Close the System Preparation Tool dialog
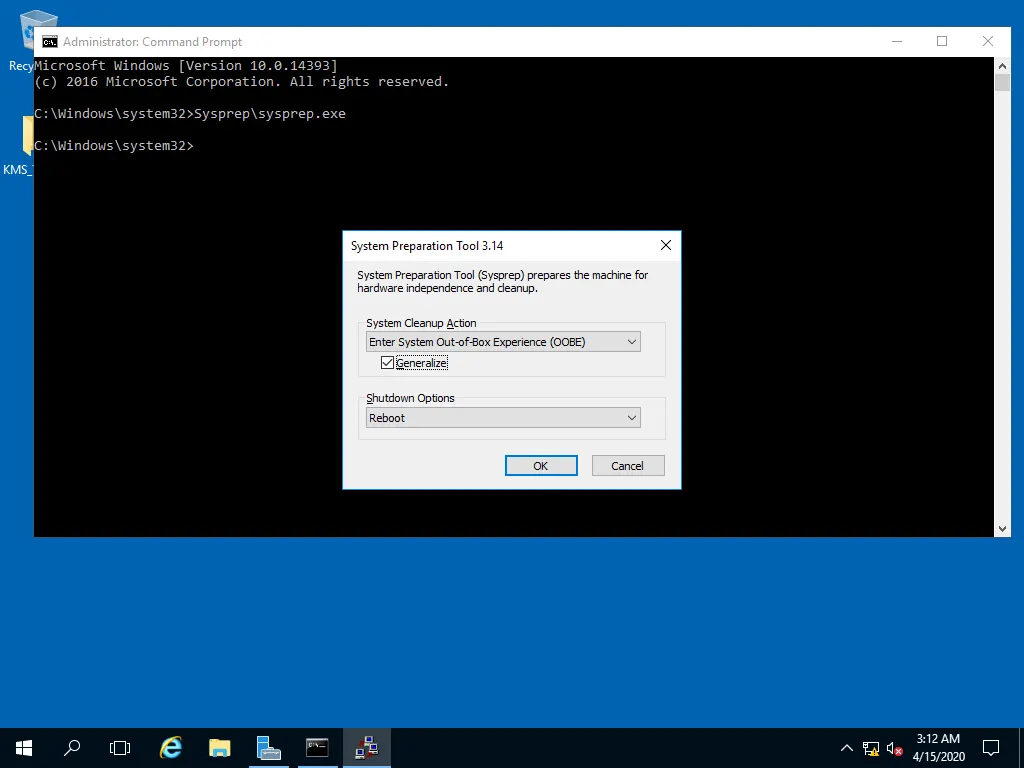This screenshot has height=768, width=1024. 665,245
